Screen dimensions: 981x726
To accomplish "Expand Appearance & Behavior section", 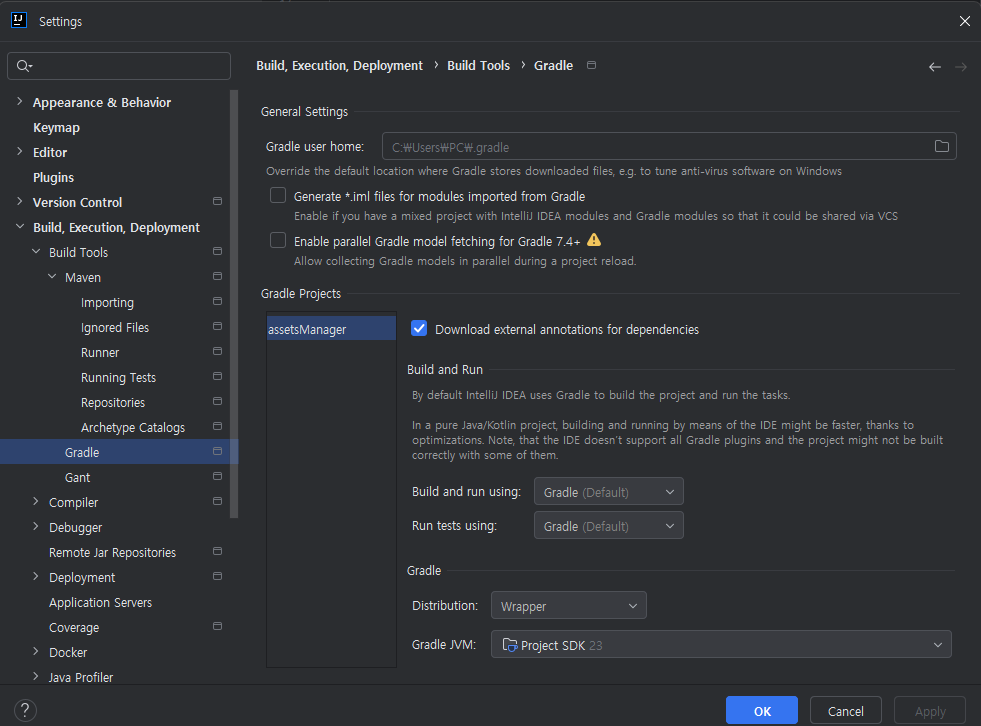I will pos(19,101).
